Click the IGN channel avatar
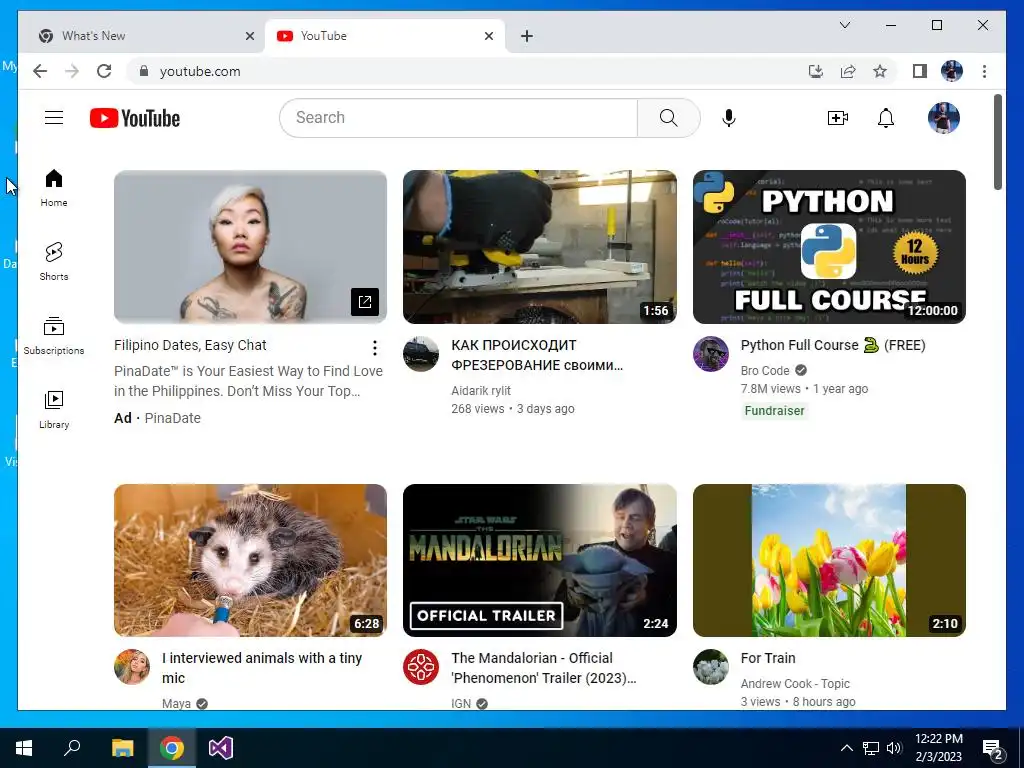 tap(421, 667)
